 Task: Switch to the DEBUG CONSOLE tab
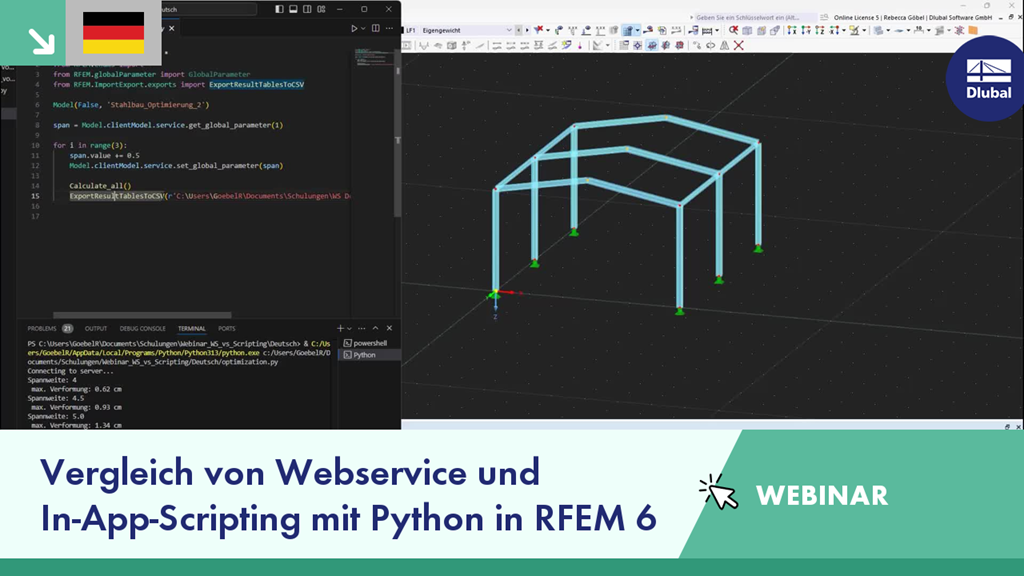coord(142,328)
